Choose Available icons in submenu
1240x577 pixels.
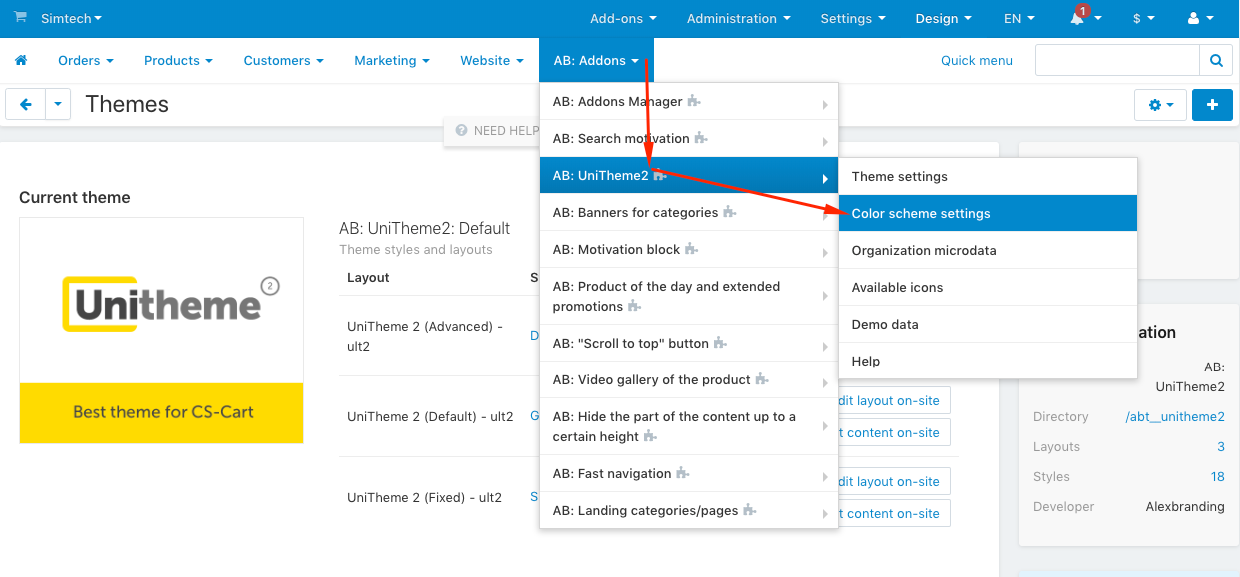coord(988,287)
